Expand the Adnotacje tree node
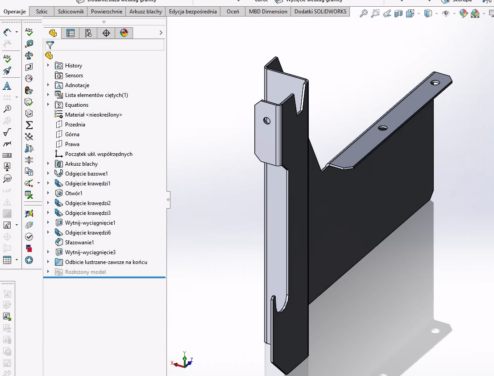This screenshot has width=494, height=376. pos(48,85)
